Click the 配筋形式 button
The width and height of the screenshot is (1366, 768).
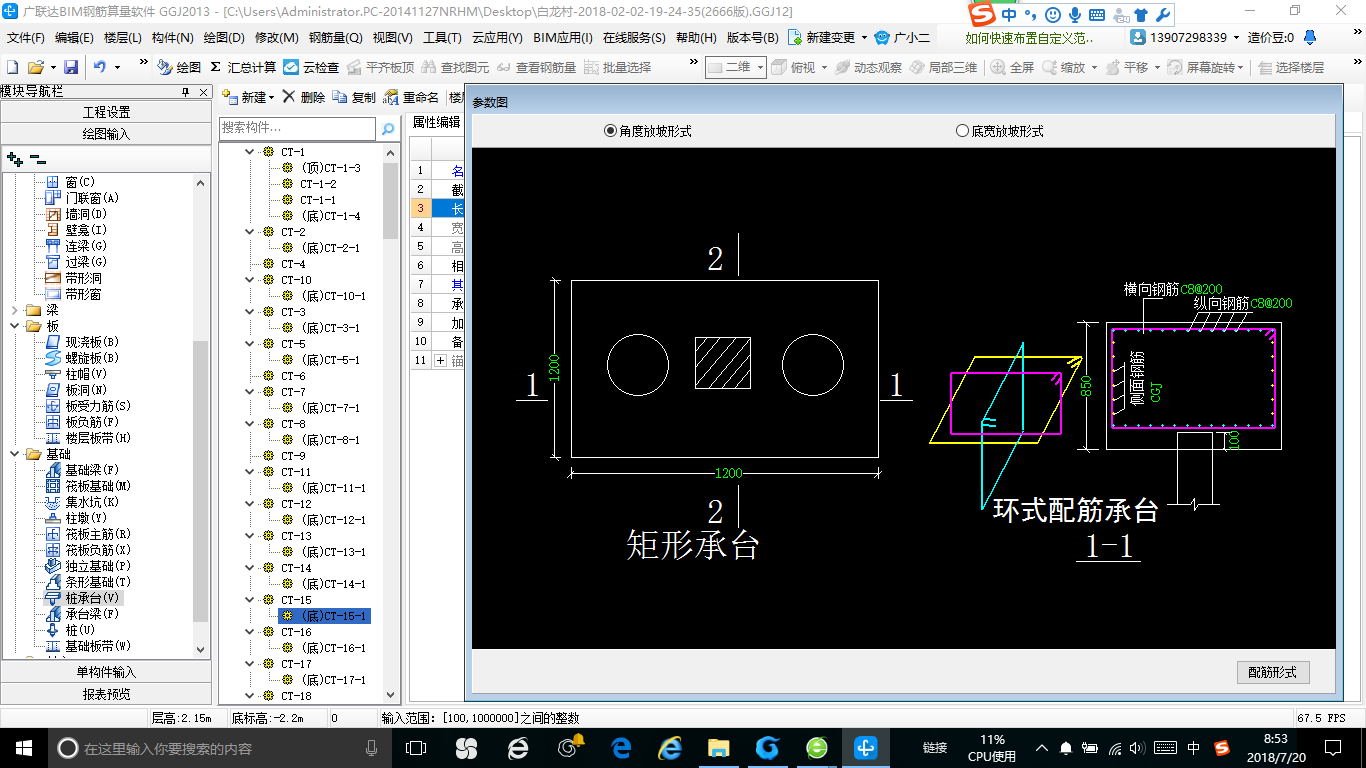click(x=1272, y=672)
